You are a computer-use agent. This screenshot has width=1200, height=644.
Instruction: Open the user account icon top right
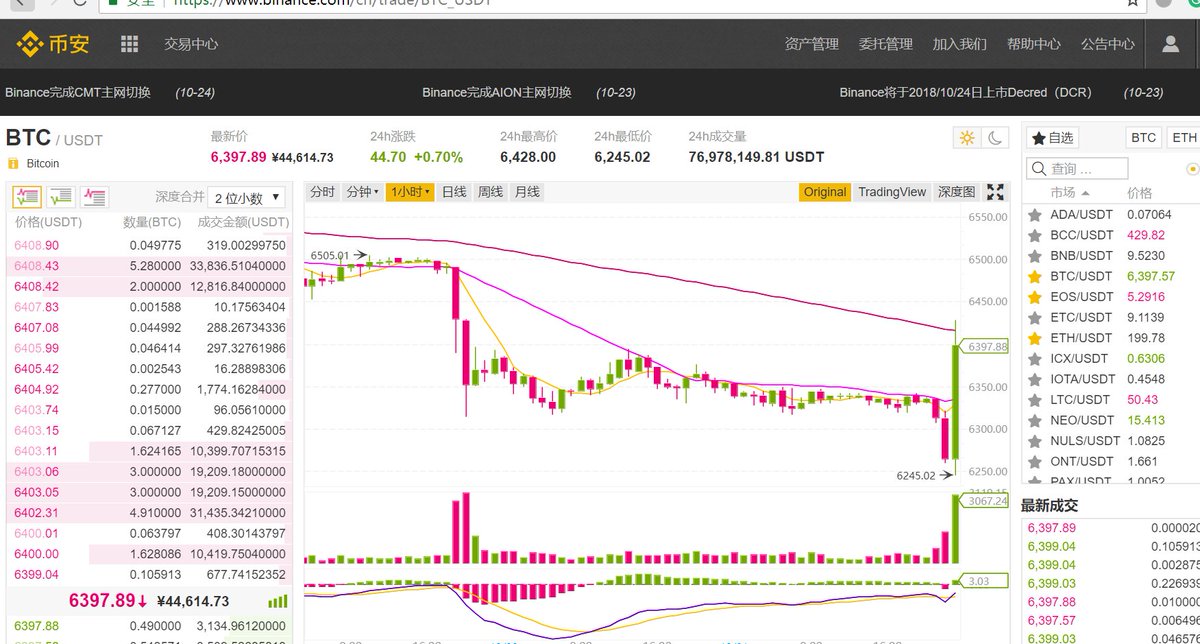(1170, 44)
